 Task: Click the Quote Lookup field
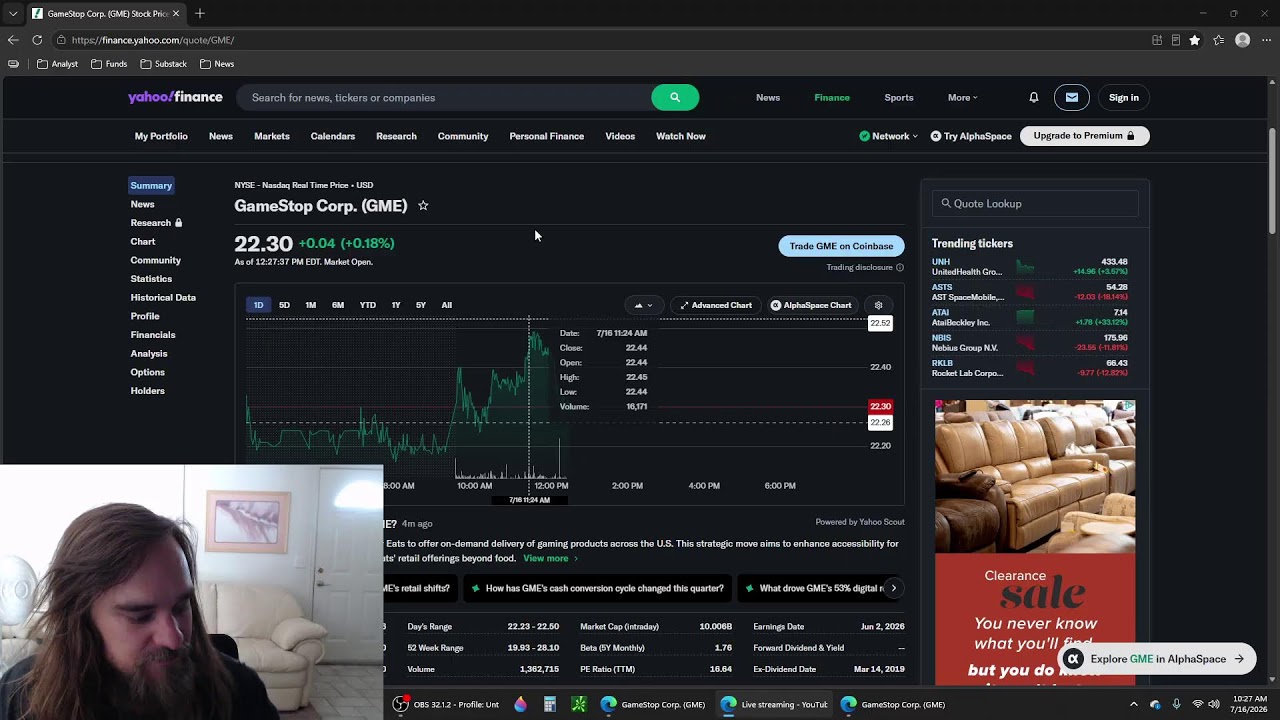(1035, 203)
